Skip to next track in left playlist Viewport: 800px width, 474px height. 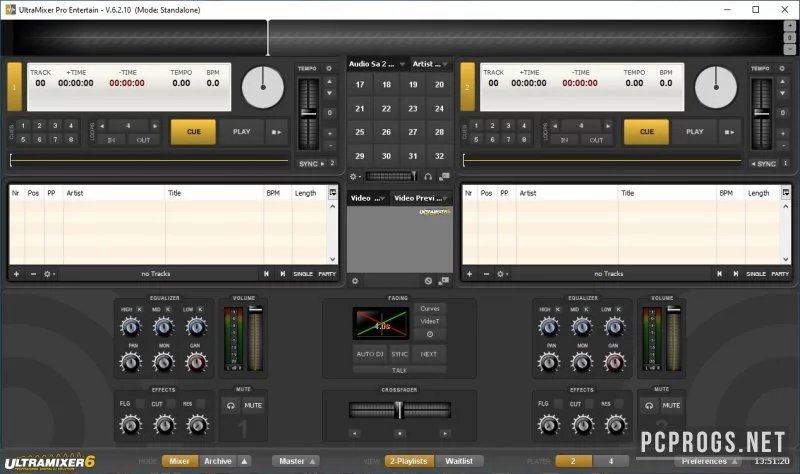pyautogui.click(x=283, y=274)
